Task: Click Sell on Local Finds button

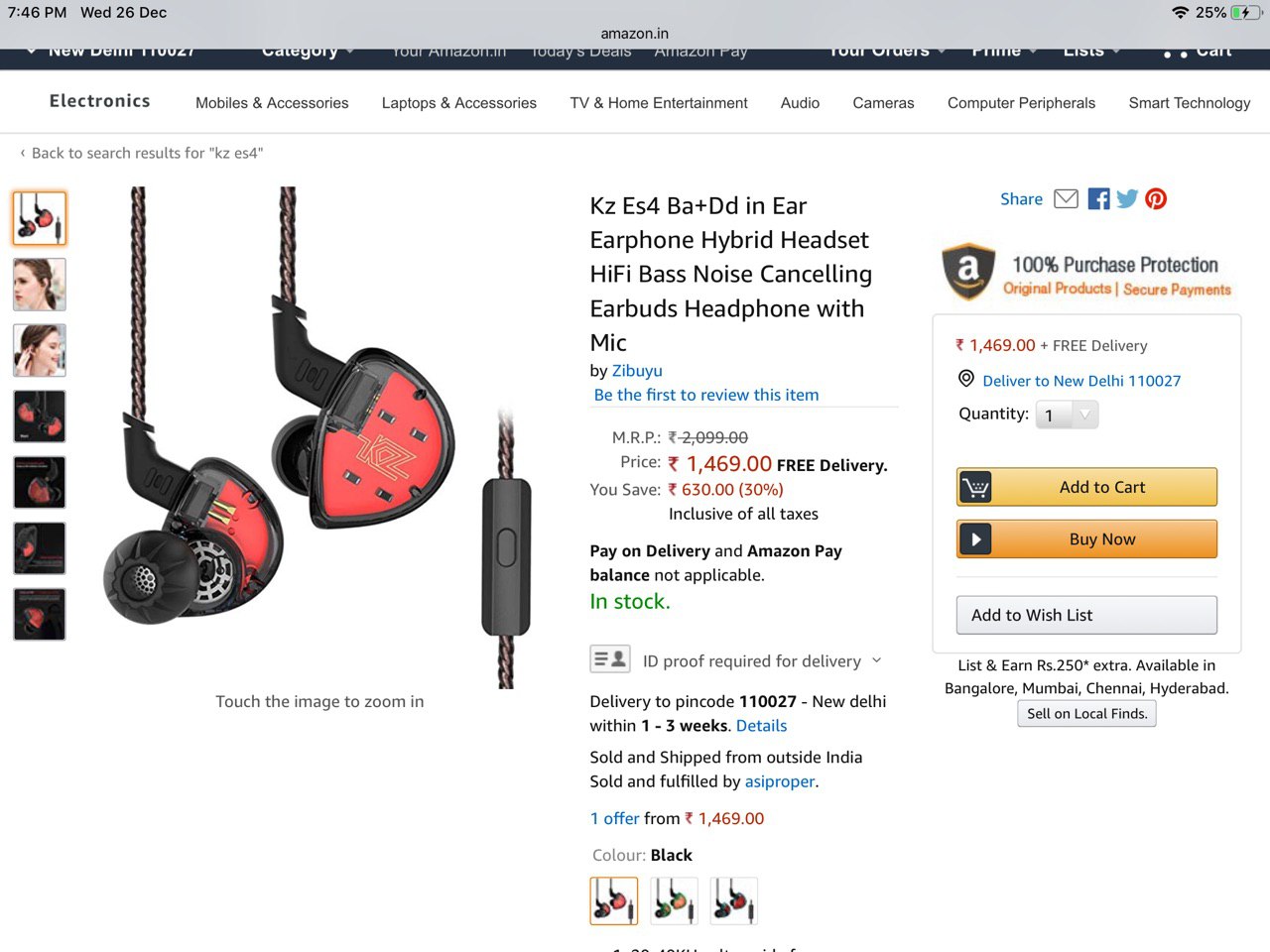Action: pyautogui.click(x=1086, y=713)
